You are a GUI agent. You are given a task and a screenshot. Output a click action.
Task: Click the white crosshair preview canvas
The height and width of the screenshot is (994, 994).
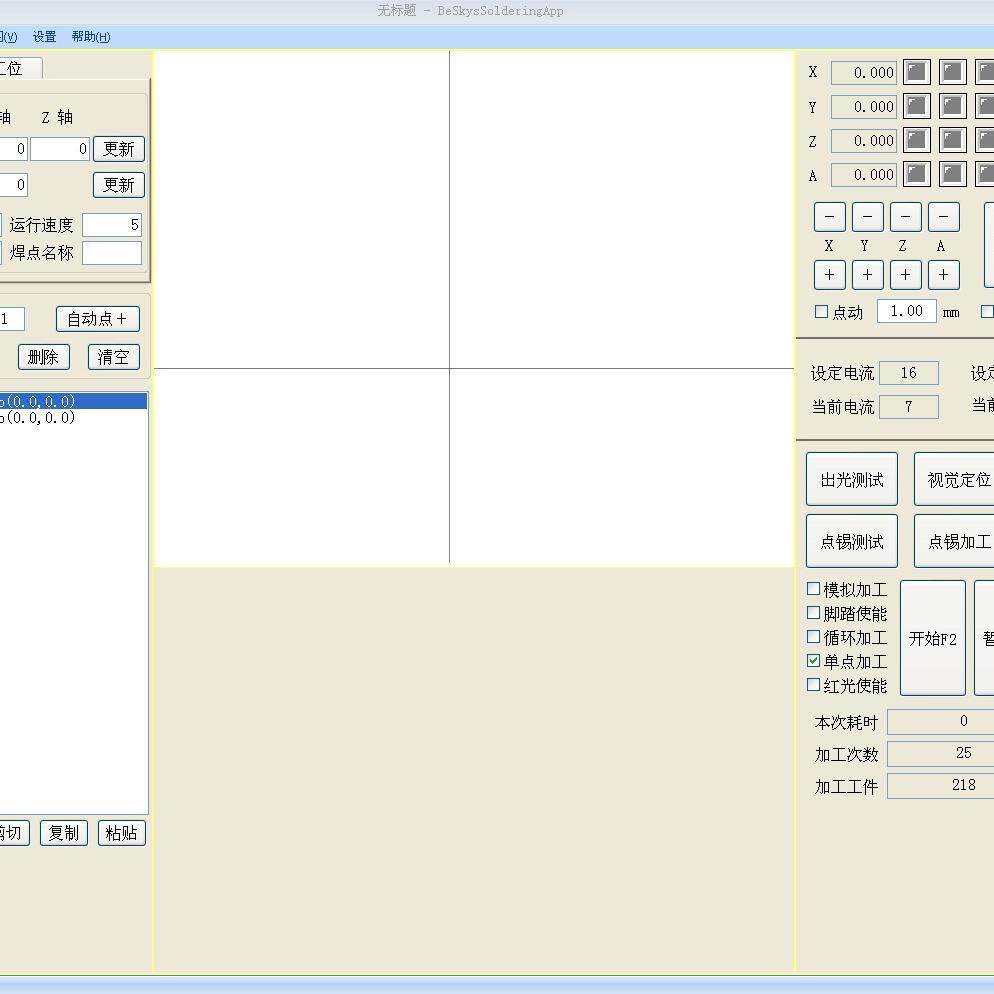(x=474, y=308)
